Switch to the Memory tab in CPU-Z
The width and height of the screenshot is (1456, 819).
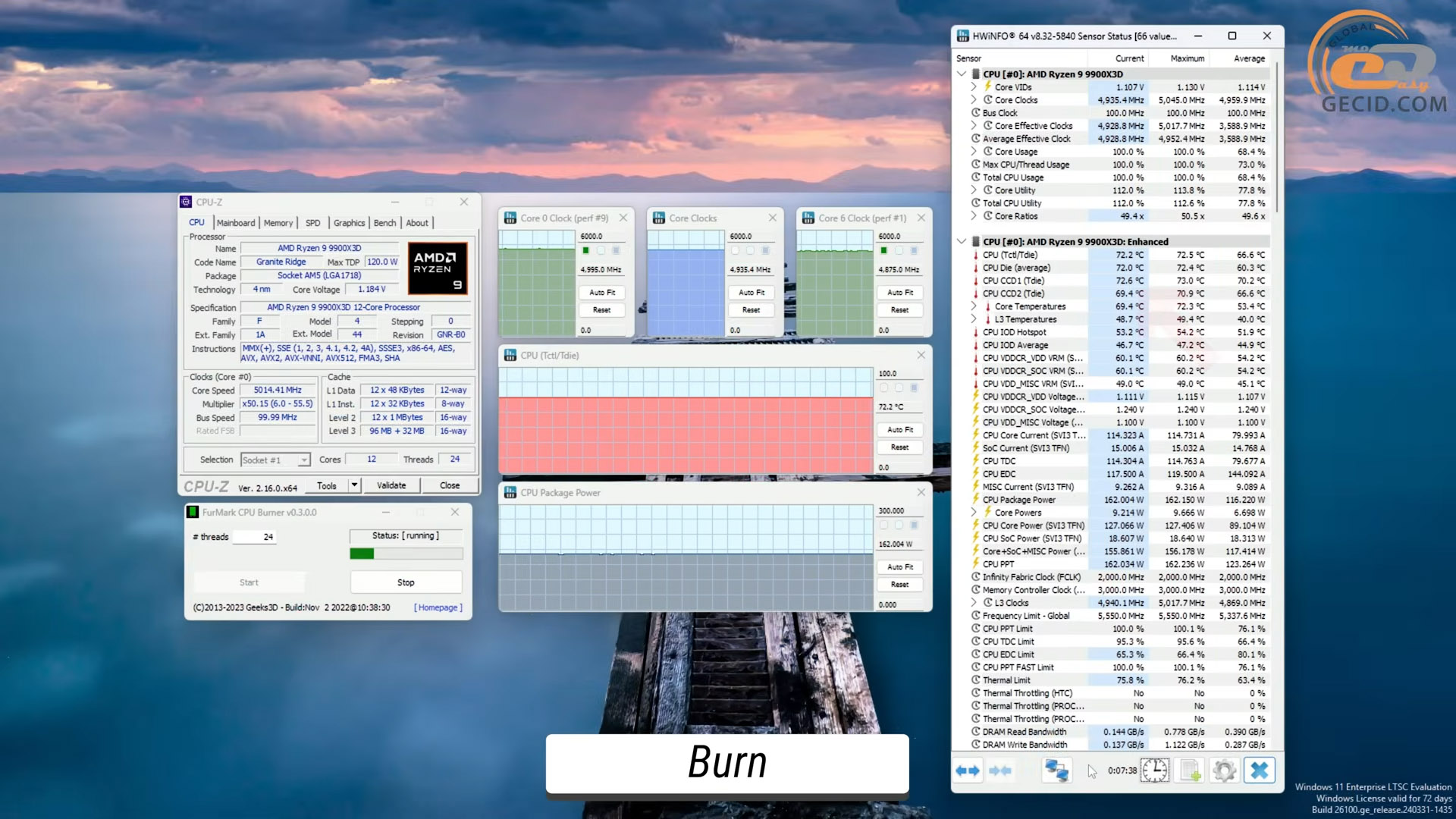click(x=278, y=223)
